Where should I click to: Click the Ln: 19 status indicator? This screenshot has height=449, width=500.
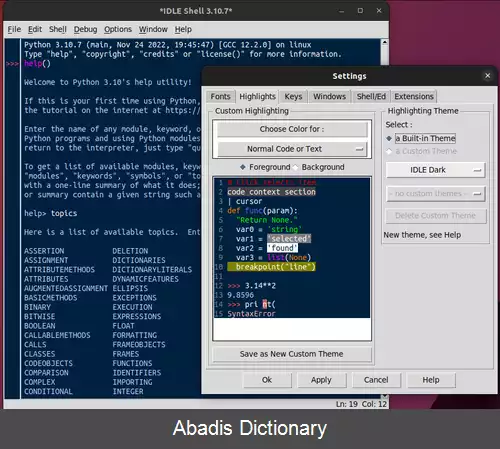[x=347, y=404]
